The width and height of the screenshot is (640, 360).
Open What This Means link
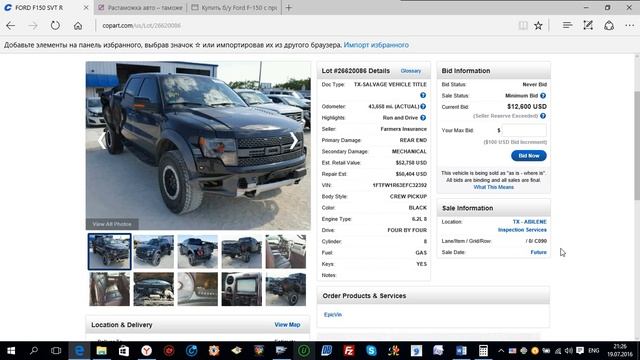point(493,187)
